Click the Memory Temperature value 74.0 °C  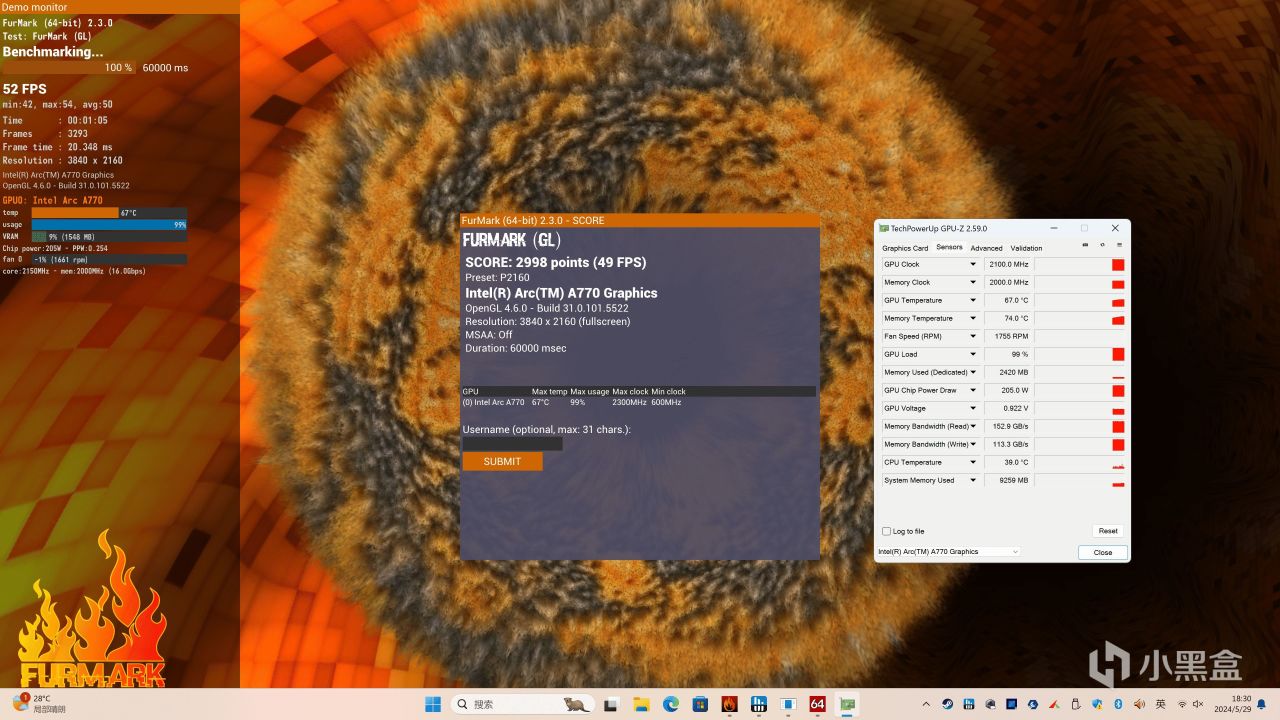pyautogui.click(x=1008, y=319)
